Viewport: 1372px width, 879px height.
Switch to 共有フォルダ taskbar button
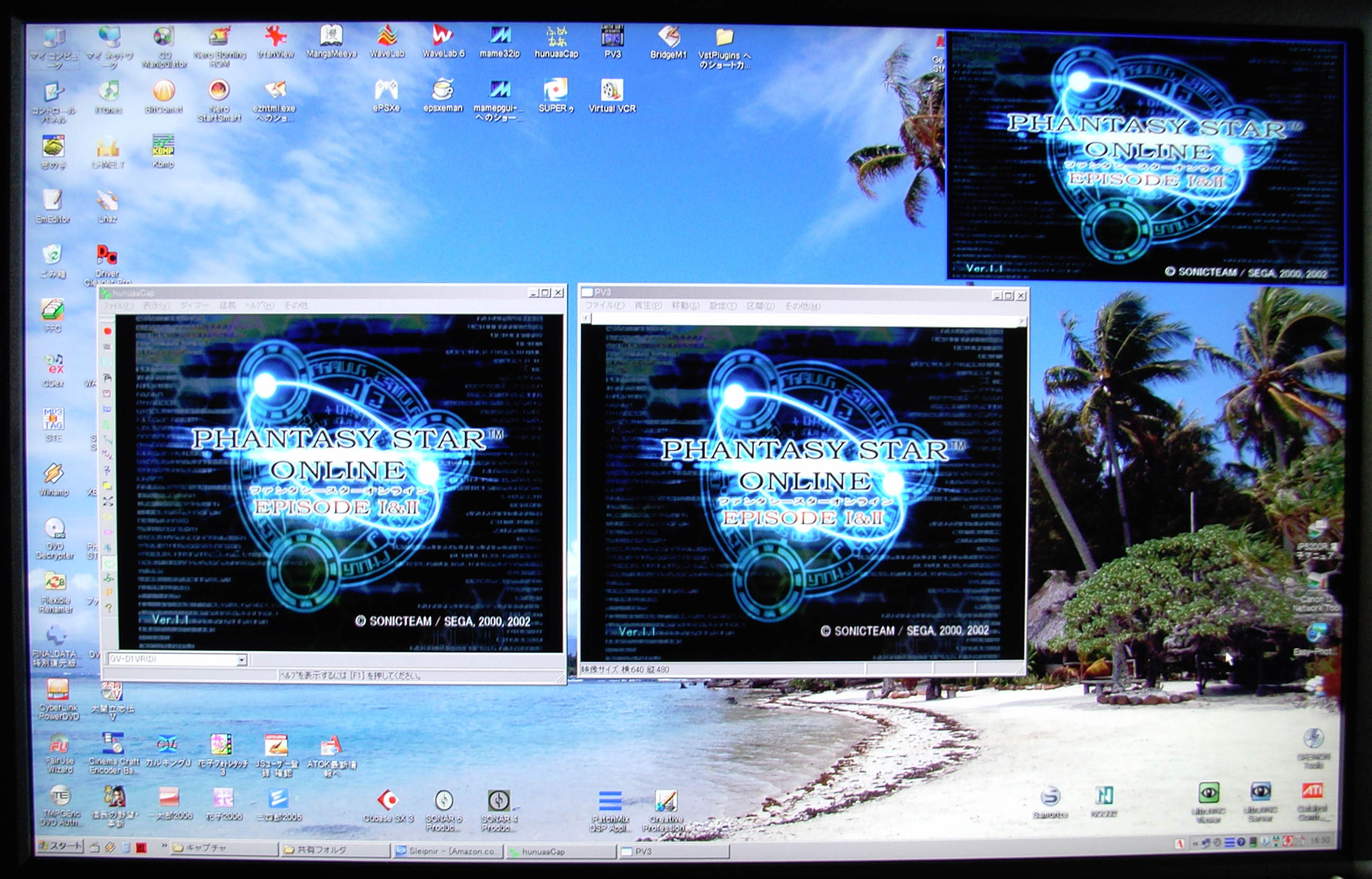tap(335, 850)
